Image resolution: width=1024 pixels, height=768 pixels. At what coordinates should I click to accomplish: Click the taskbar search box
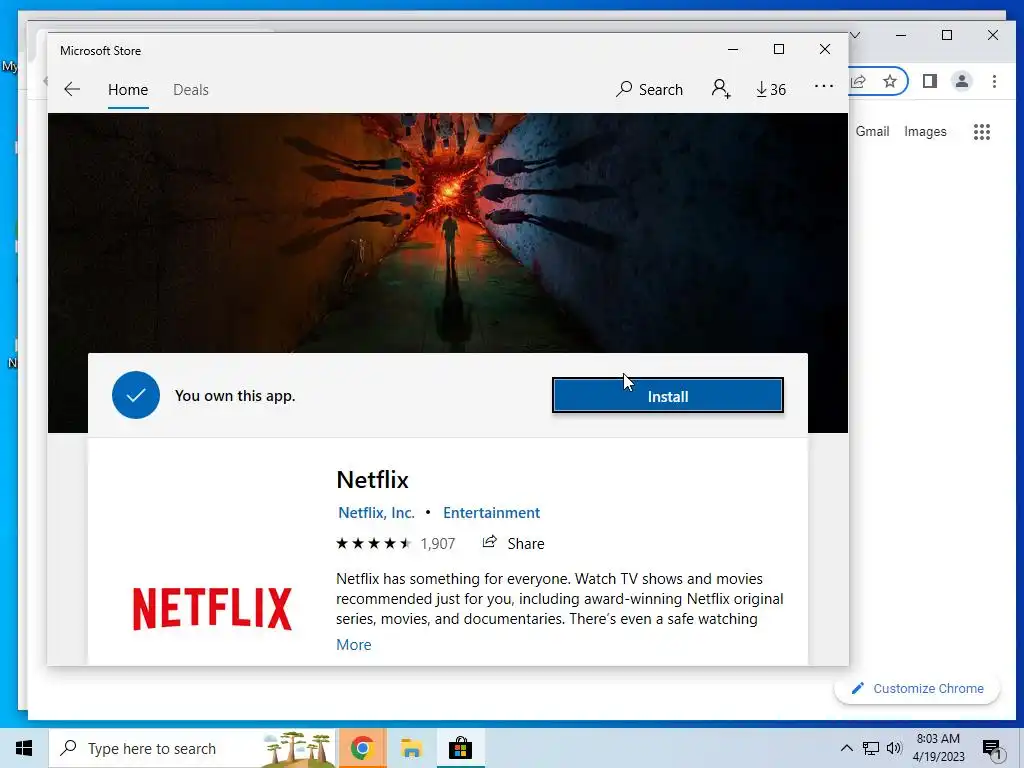point(192,748)
